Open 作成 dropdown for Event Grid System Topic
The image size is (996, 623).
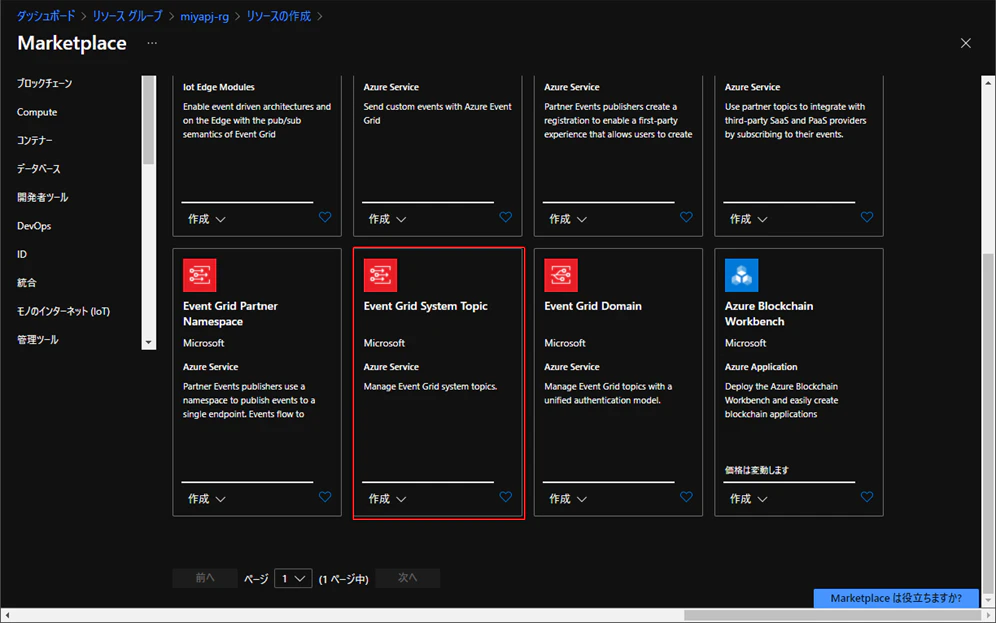pos(387,499)
